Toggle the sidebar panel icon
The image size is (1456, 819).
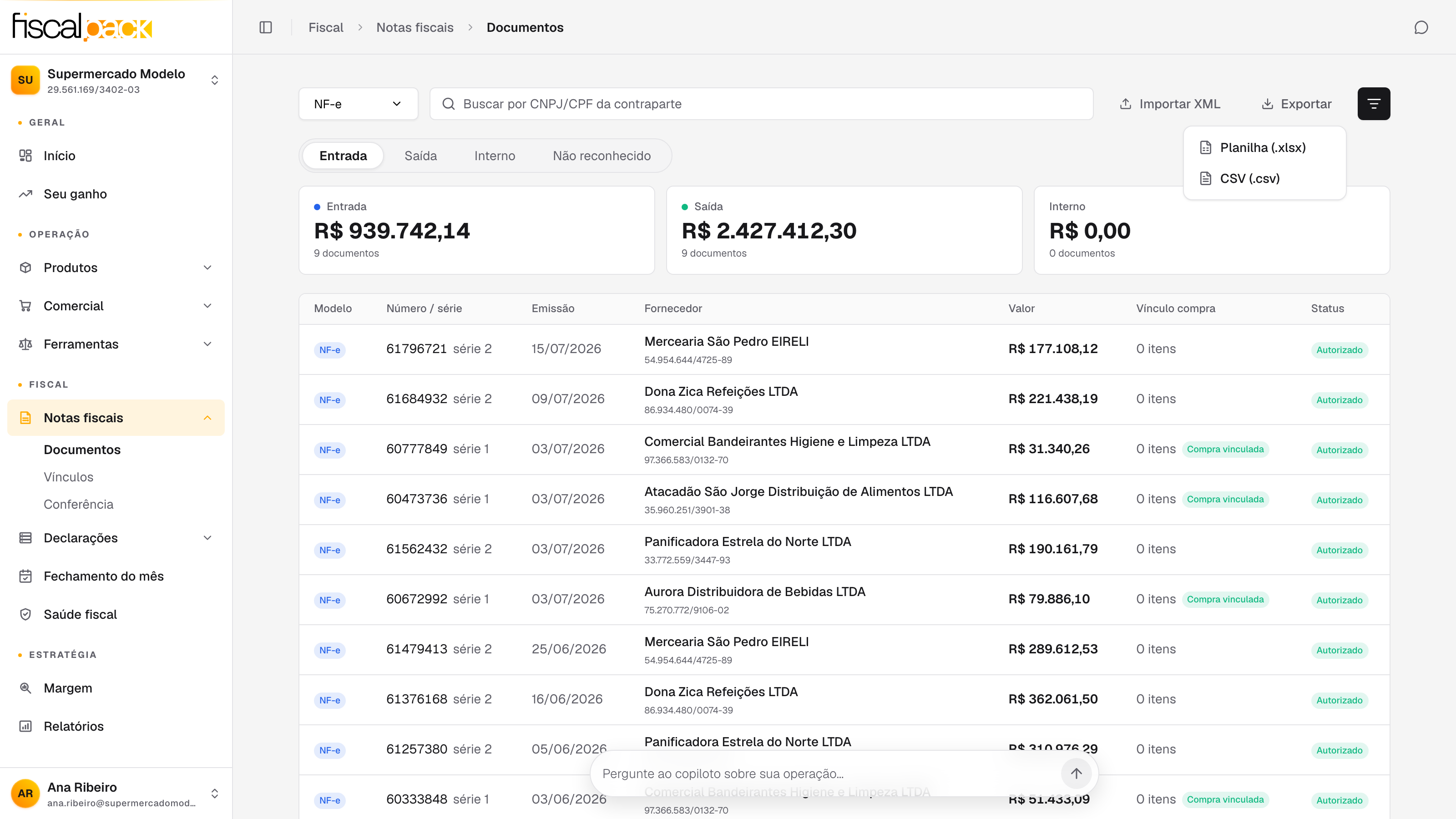click(266, 27)
